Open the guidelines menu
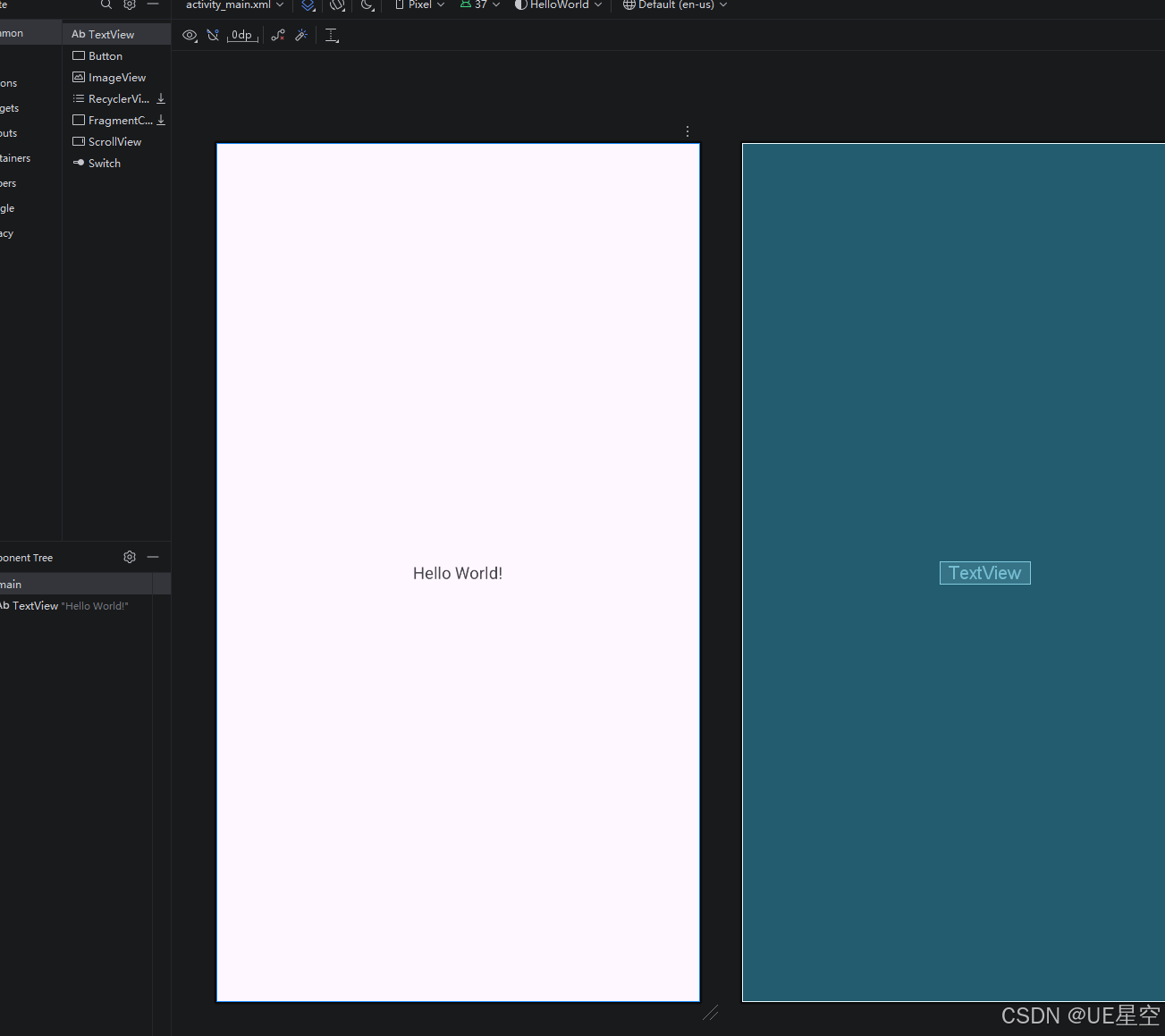 (x=332, y=36)
